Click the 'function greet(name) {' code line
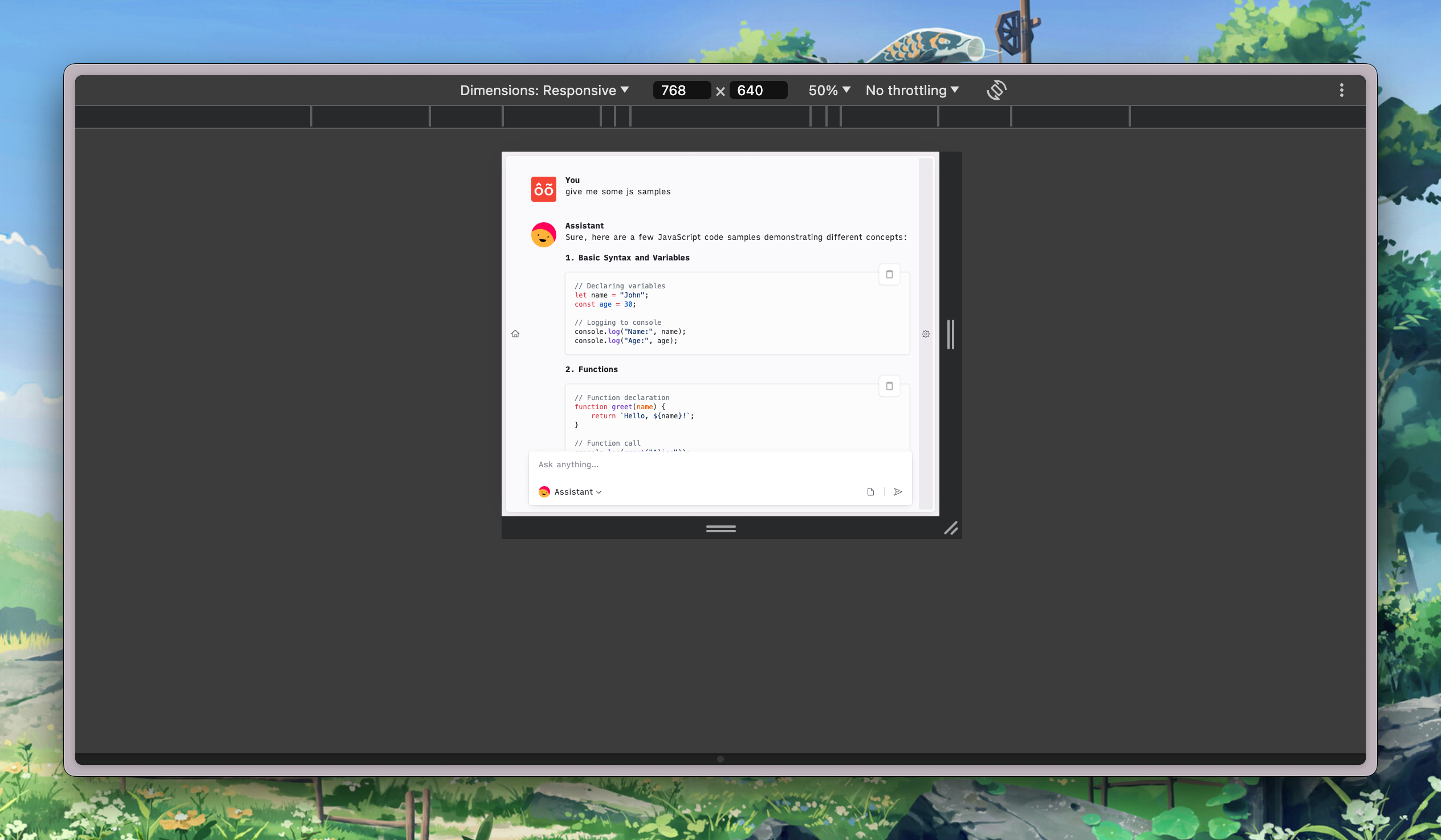 [620, 406]
